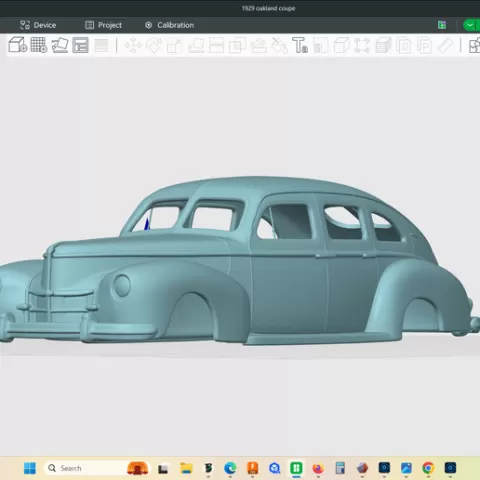This screenshot has width=480, height=480.
Task: Click the Auto orient icon
Action: pyautogui.click(x=60, y=45)
